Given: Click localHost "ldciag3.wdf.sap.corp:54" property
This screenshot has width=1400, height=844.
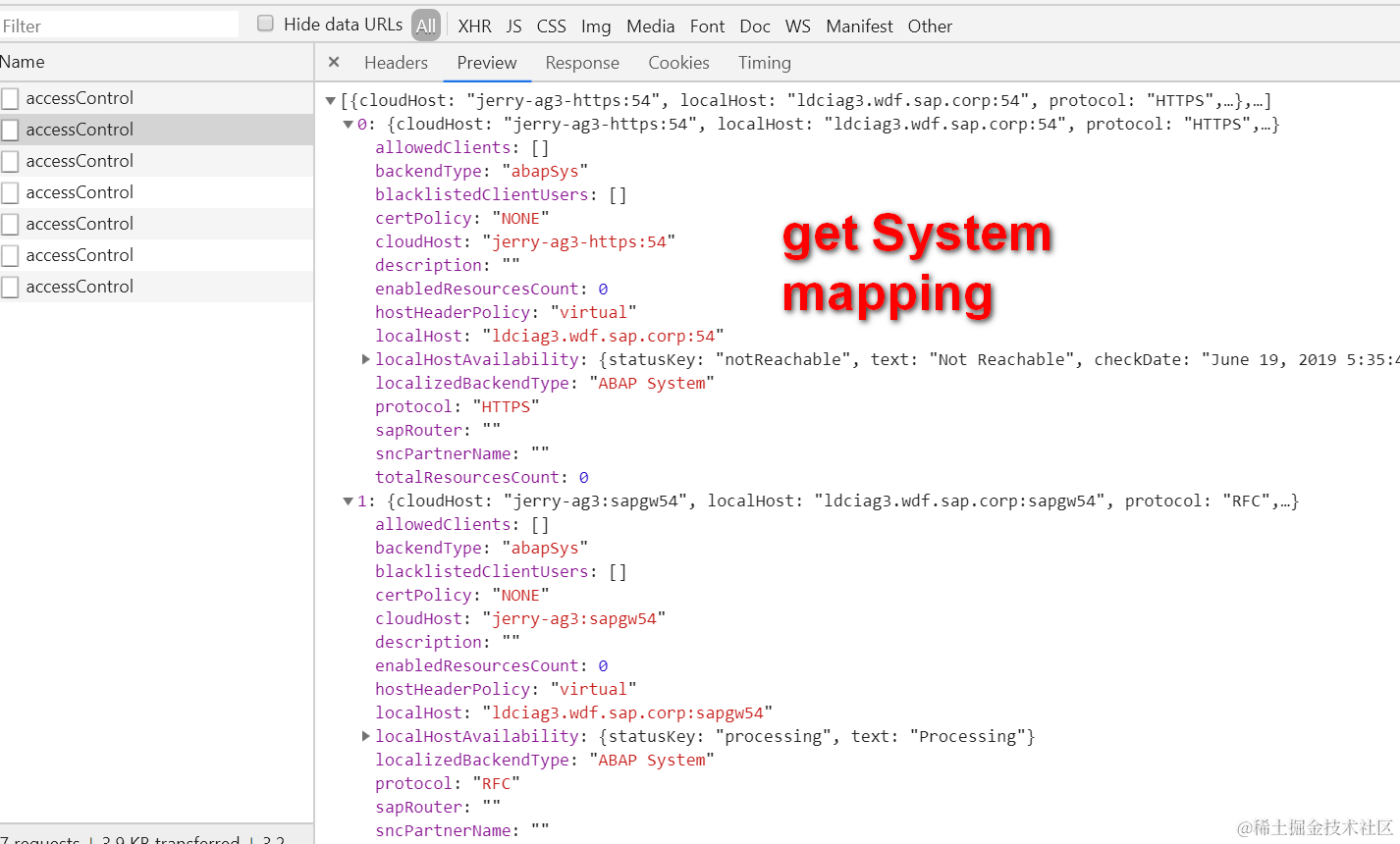Looking at the screenshot, I should click(549, 336).
